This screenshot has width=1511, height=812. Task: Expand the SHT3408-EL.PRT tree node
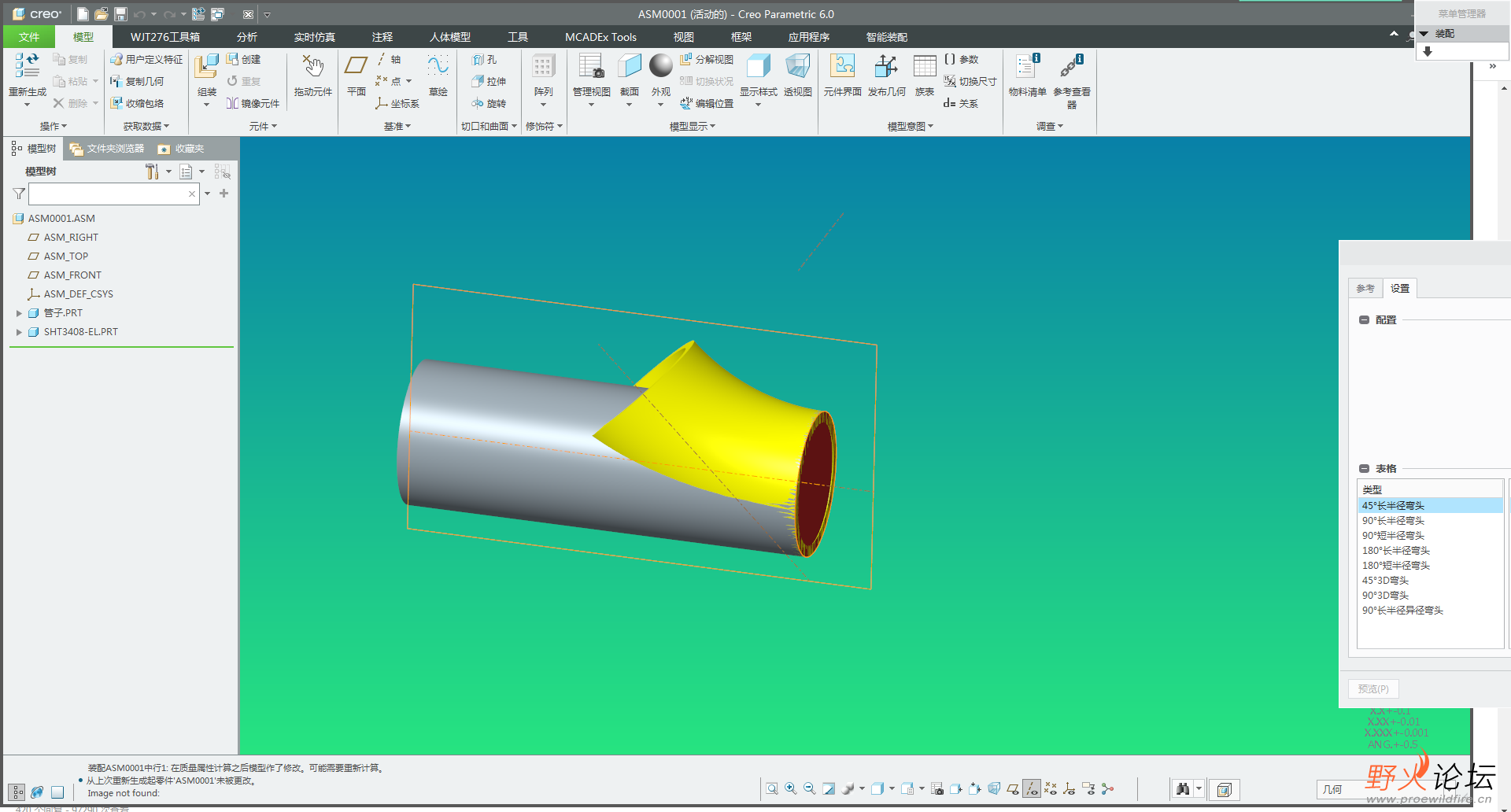click(x=19, y=332)
